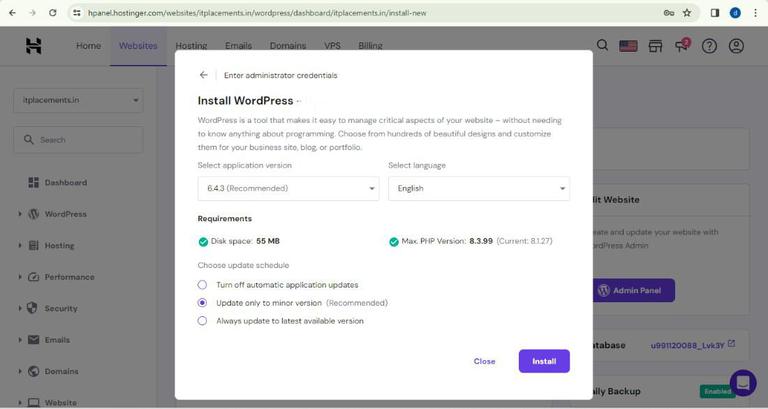Click the US flag language icon
Screen dimensions: 768x409
(628, 46)
